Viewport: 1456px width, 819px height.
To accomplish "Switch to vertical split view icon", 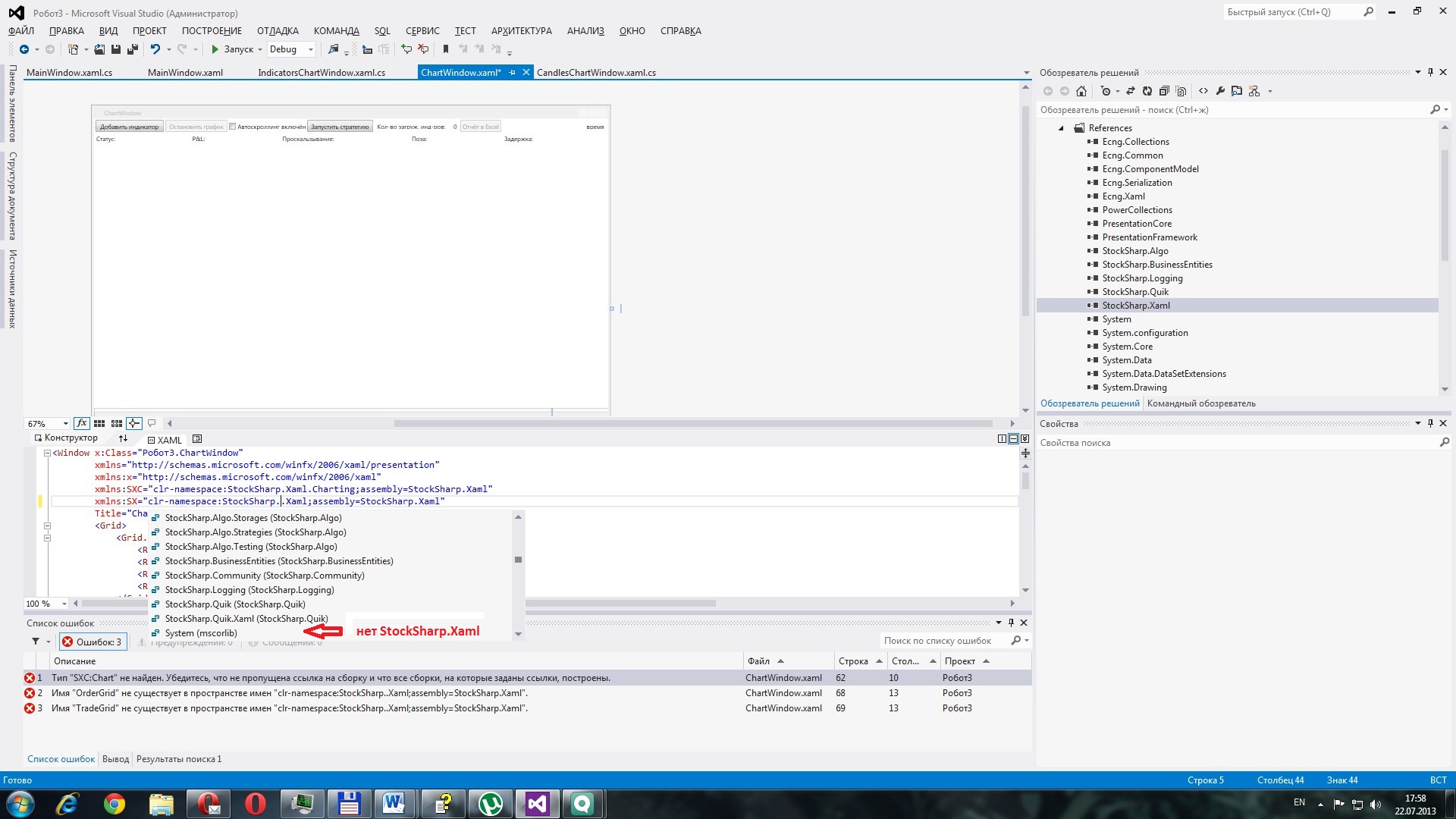I will coord(1002,439).
